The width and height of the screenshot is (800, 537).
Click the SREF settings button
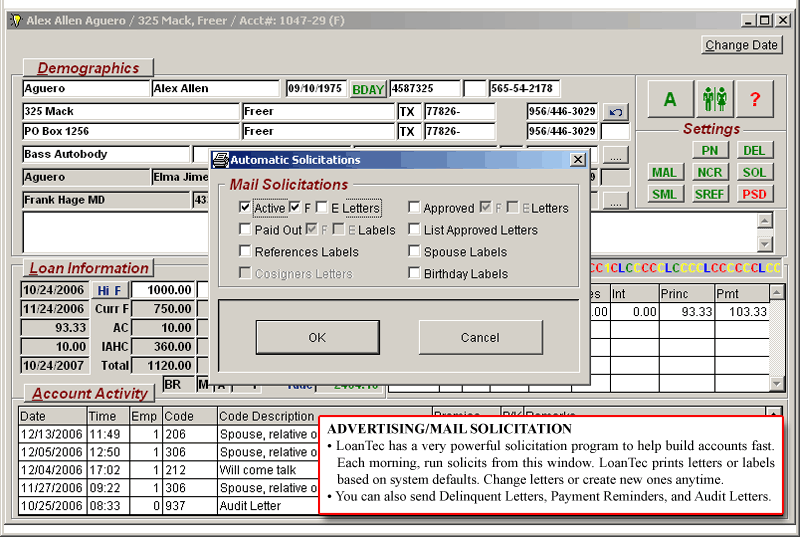(x=710, y=194)
